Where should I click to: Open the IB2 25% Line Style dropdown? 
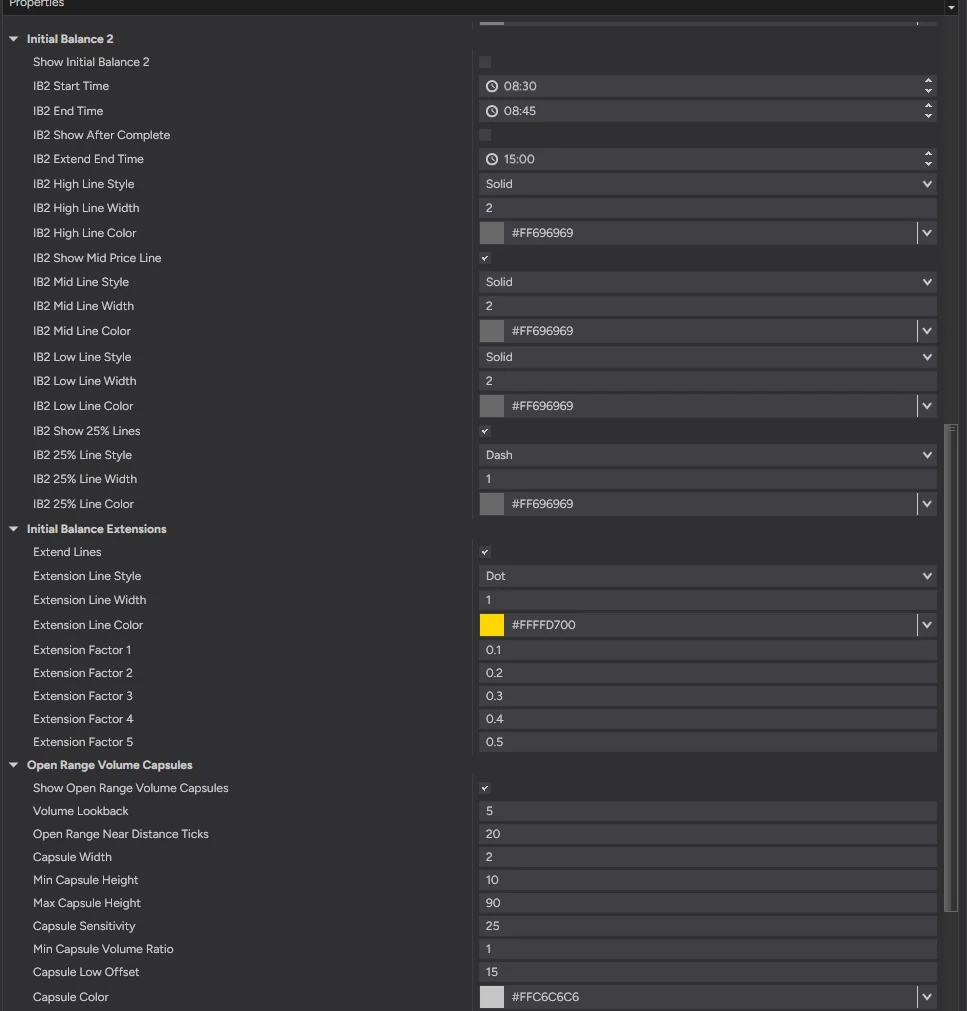click(707, 455)
